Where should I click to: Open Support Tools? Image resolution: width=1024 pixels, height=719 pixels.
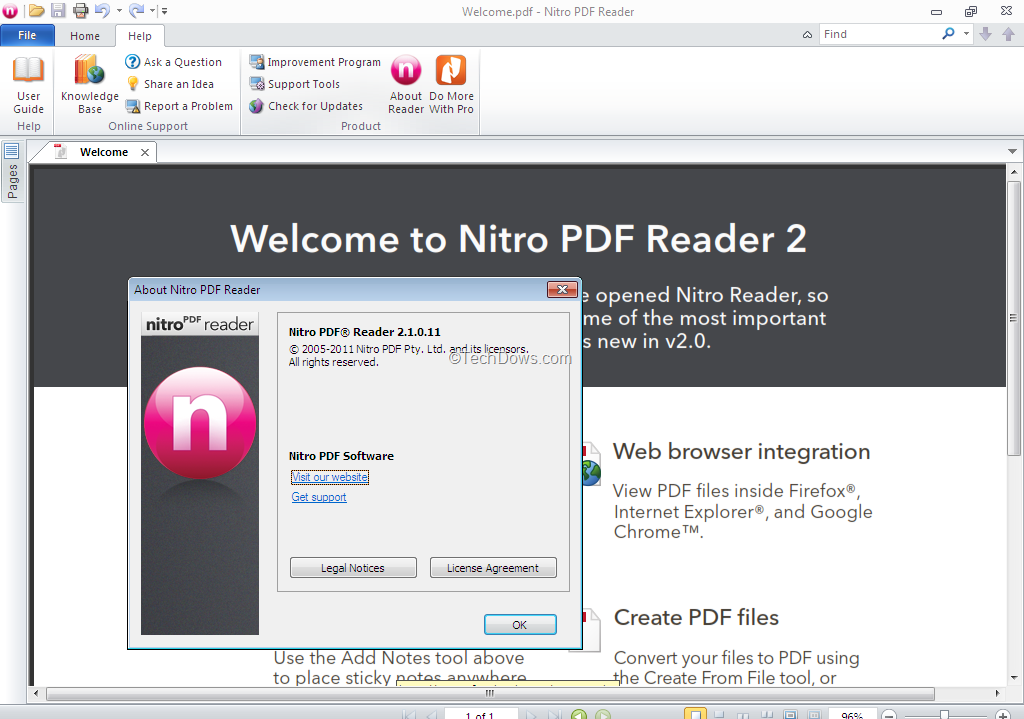[295, 84]
